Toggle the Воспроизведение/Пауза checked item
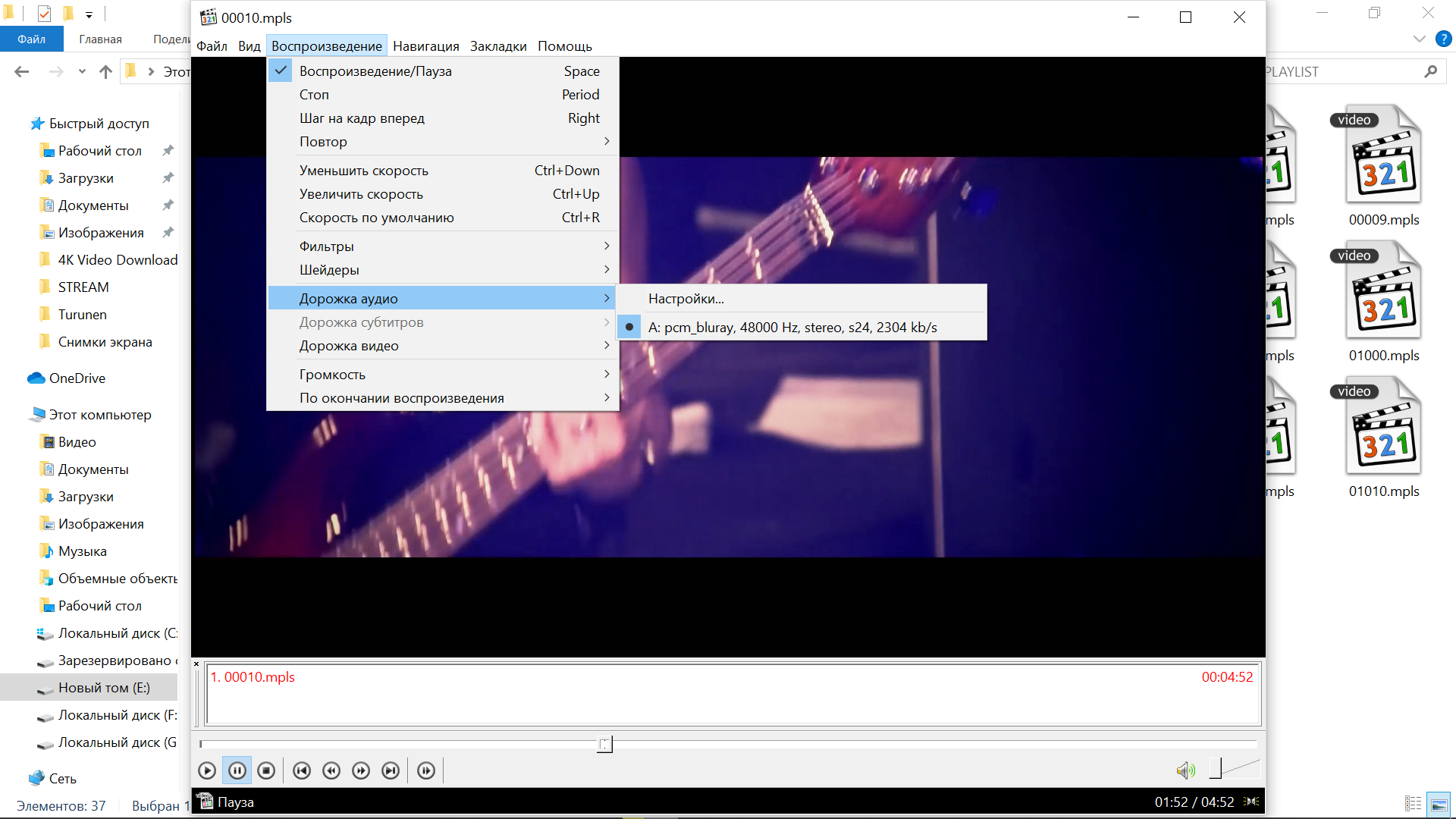The image size is (1456, 819). point(375,71)
